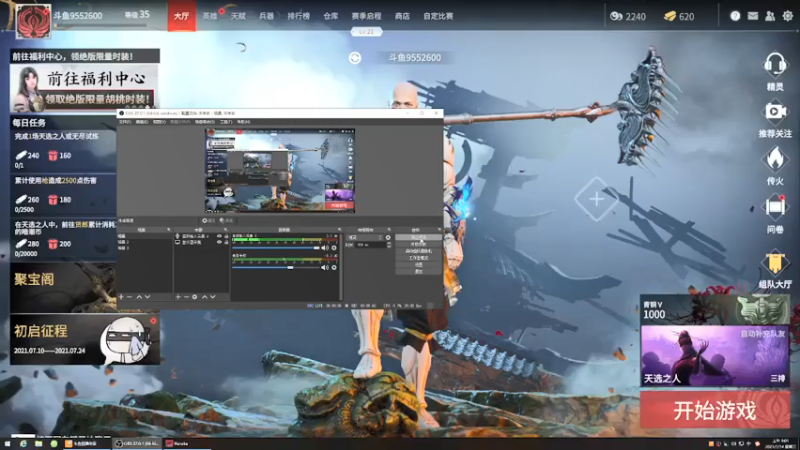Click refresh icon beside 斗鱼9552600 nameplate
The height and width of the screenshot is (450, 800).
point(355,58)
